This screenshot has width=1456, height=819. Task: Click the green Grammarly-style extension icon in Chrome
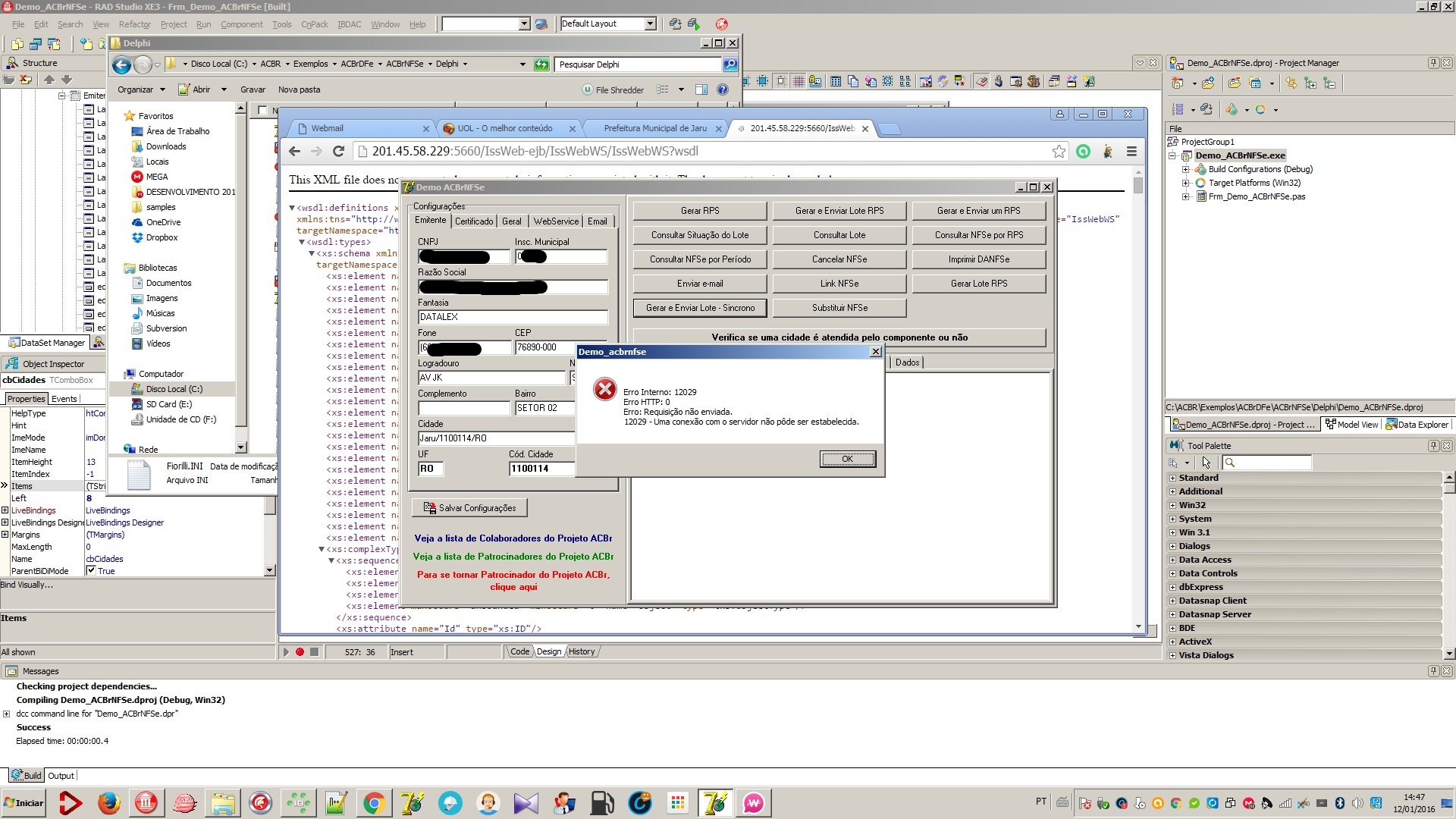coord(1083,152)
